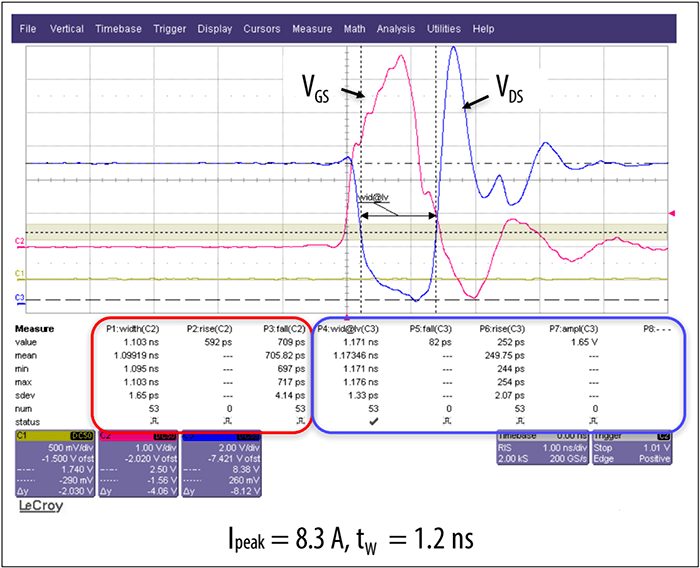This screenshot has width=700, height=568.
Task: Click the P4 status checkmark icon
Action: [x=374, y=422]
